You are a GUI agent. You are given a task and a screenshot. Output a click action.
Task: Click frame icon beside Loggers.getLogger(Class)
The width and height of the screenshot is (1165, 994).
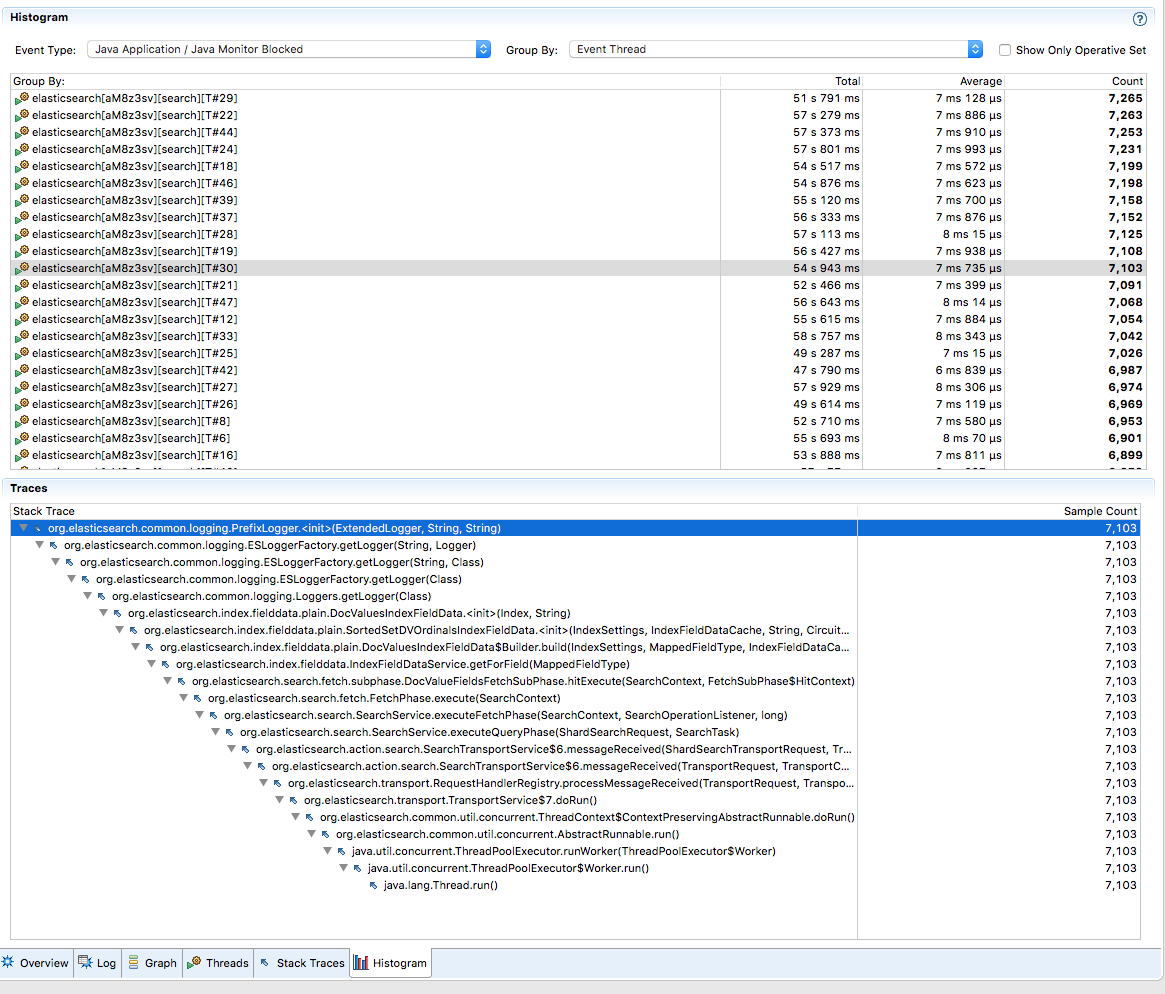click(x=102, y=597)
